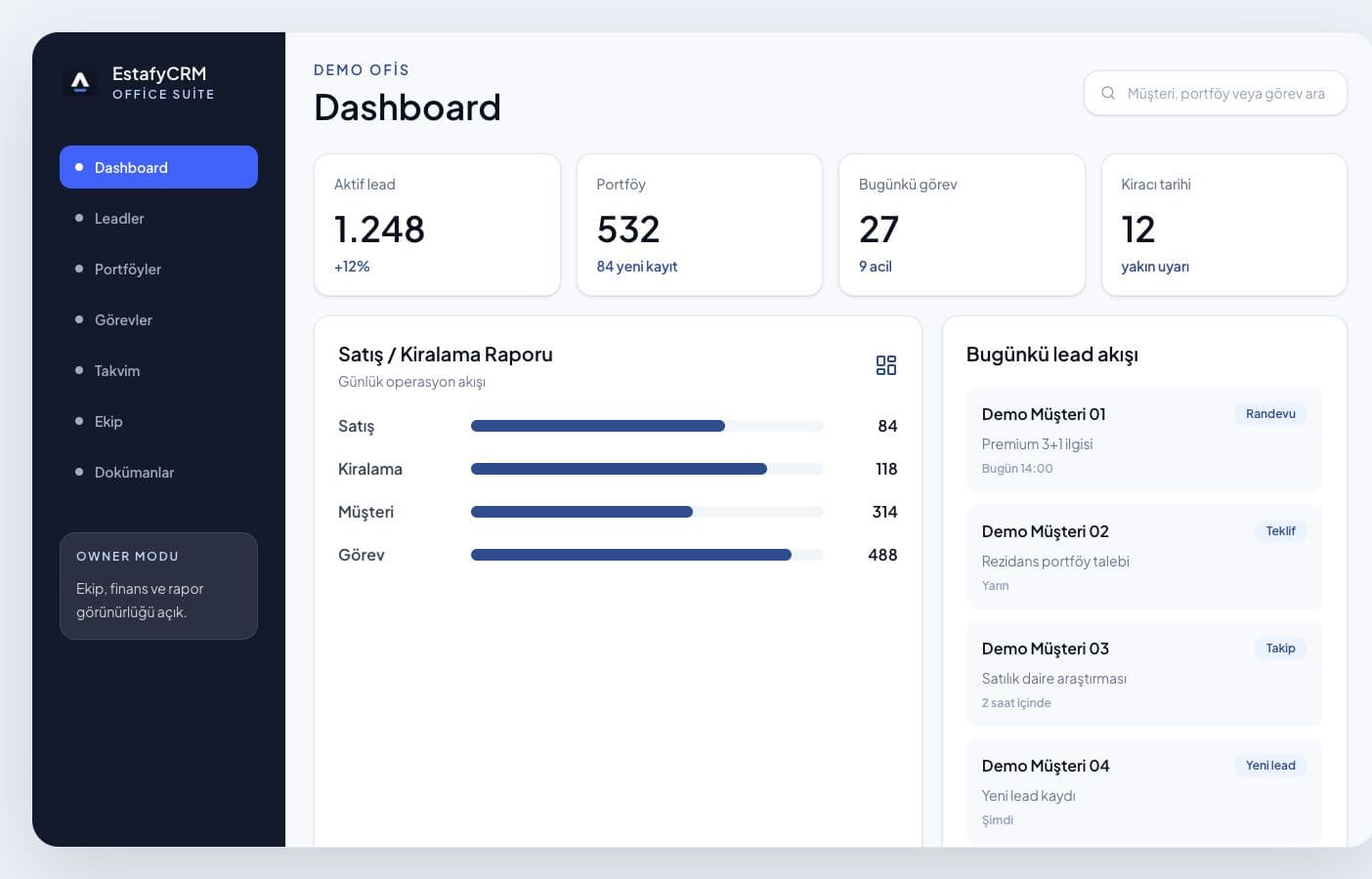Focus the Müşteri, portföy veya görev search field
Image resolution: width=1372 pixels, height=879 pixels.
tap(1216, 93)
